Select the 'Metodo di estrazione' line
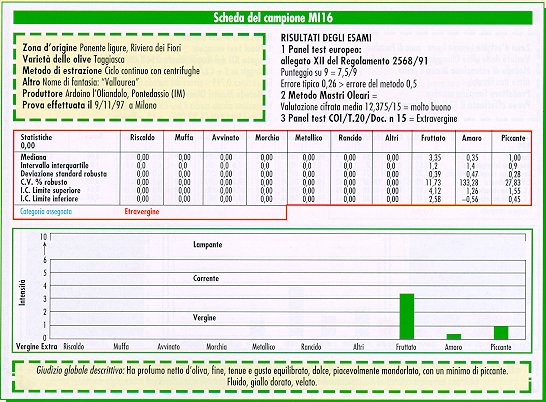546x402 pixels. point(111,71)
